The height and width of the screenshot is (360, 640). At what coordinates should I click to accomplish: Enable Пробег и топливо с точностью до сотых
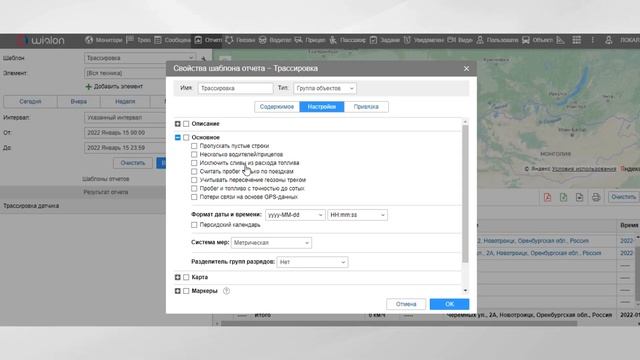tap(194, 189)
